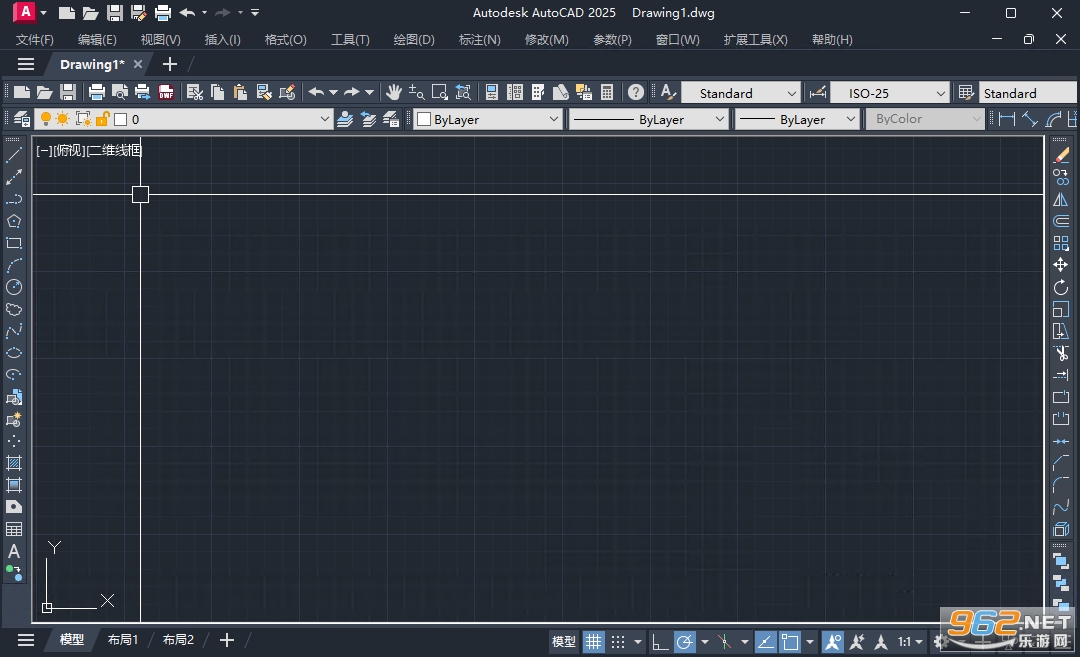Image resolution: width=1080 pixels, height=657 pixels.
Task: Select the Multiline Text tool
Action: click(x=14, y=551)
